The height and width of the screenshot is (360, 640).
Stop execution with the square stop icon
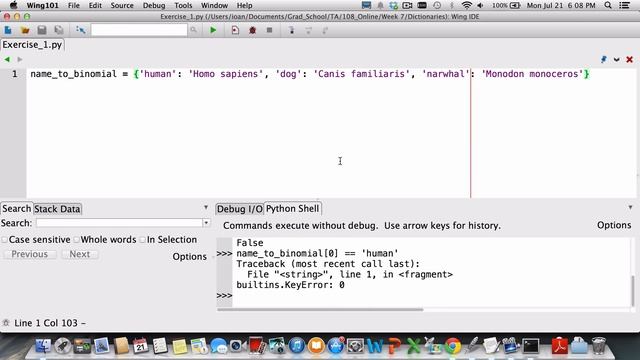tap(269, 30)
